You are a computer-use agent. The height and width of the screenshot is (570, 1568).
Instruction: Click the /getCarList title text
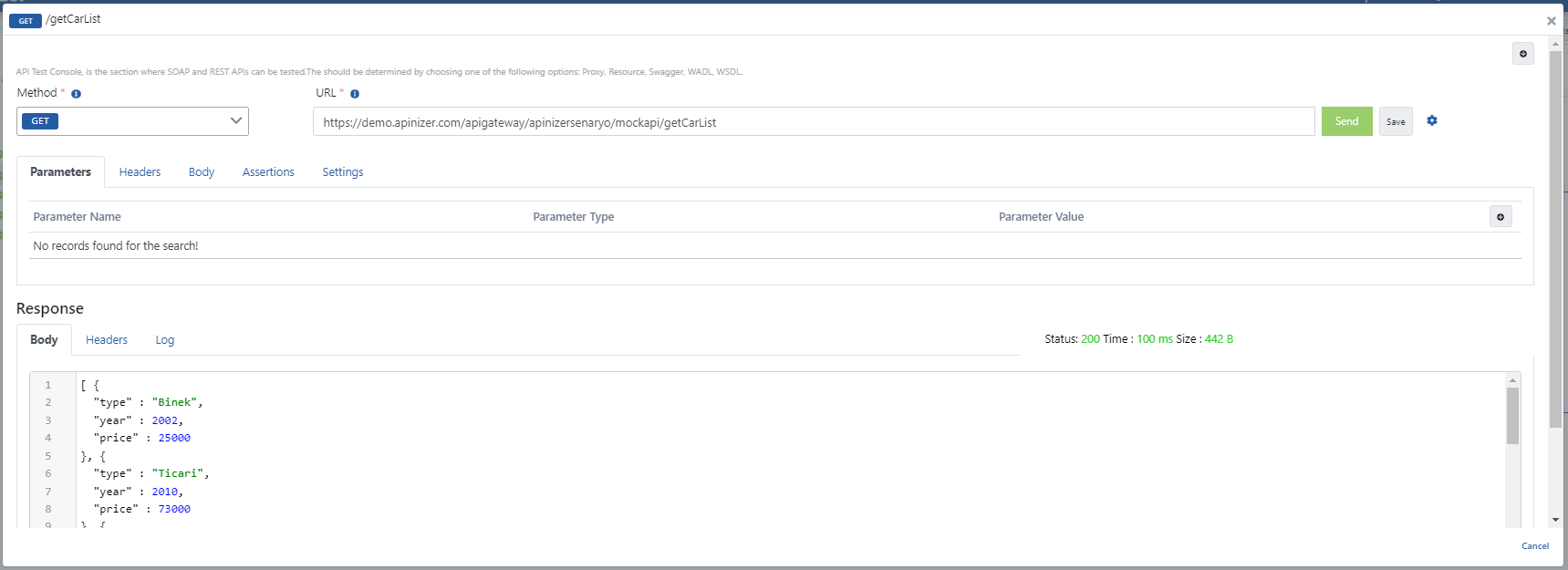[74, 19]
